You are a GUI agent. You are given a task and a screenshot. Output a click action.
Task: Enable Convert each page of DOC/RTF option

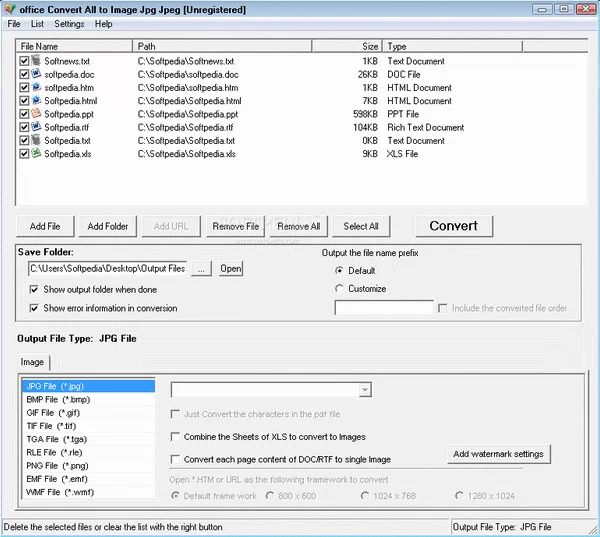click(x=175, y=459)
